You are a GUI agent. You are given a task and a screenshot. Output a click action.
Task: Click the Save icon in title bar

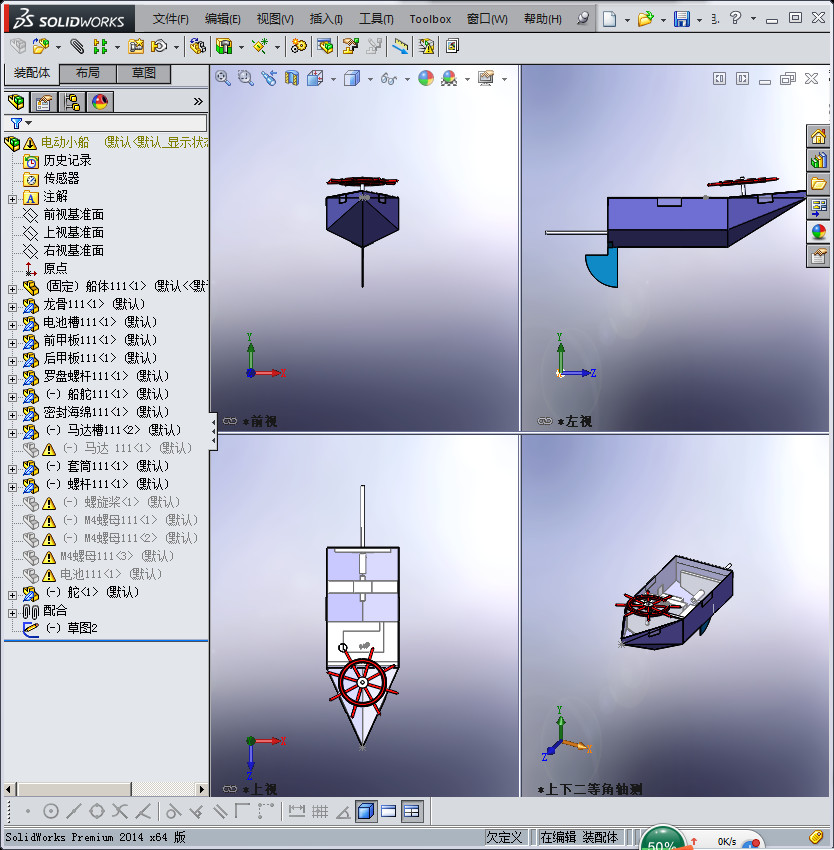pyautogui.click(x=682, y=19)
